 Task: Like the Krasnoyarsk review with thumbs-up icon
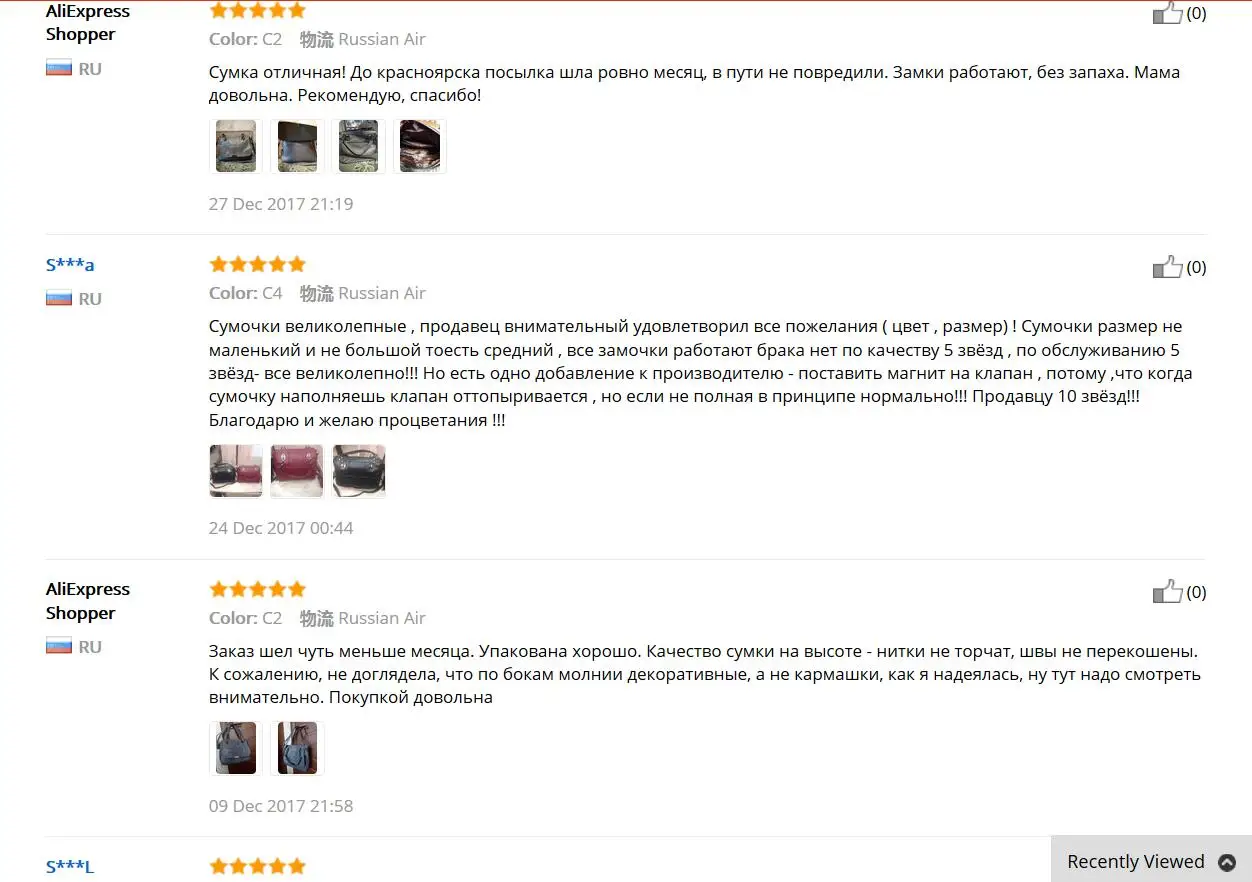(x=1168, y=13)
